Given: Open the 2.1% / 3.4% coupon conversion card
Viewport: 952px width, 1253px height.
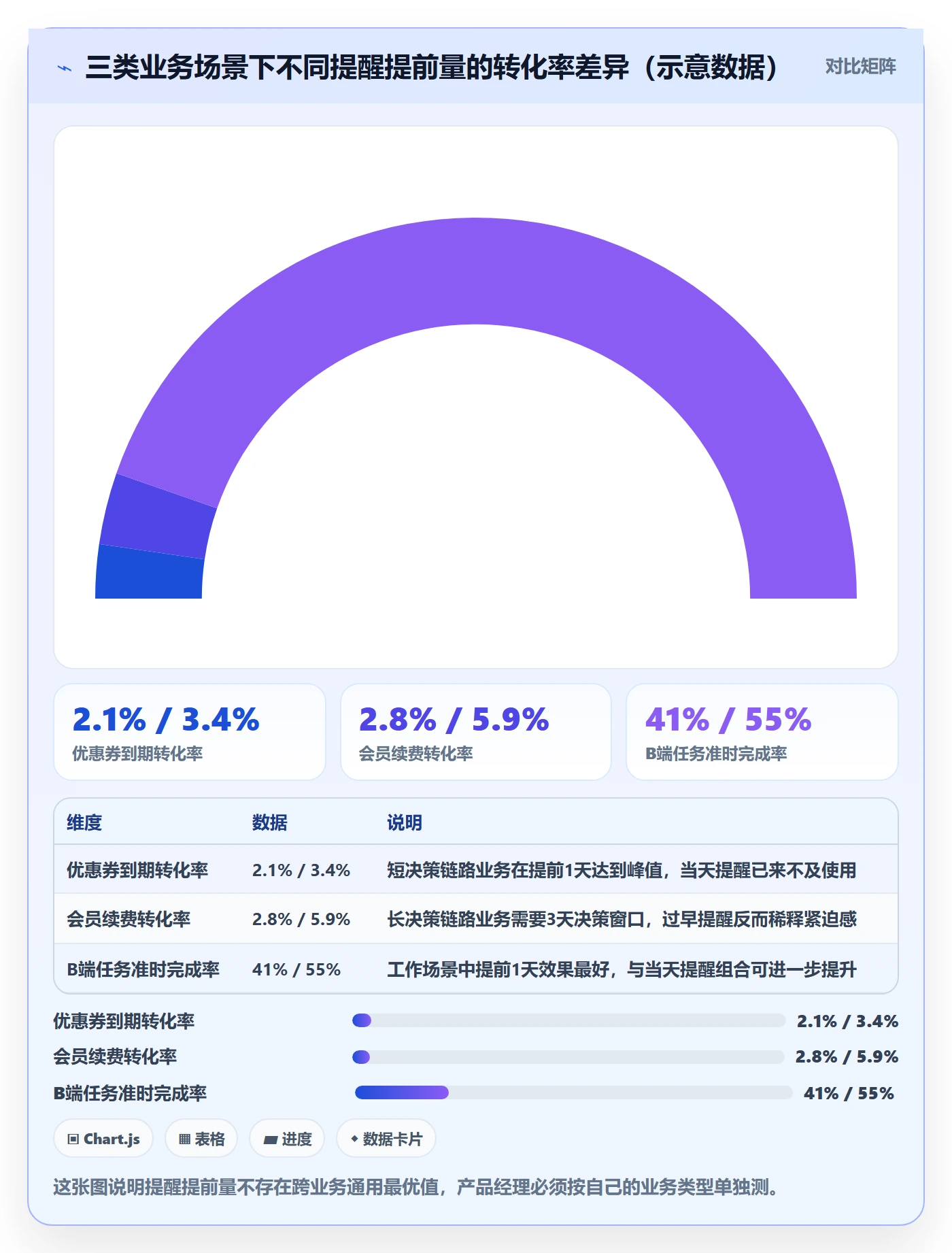Looking at the screenshot, I should [x=190, y=732].
